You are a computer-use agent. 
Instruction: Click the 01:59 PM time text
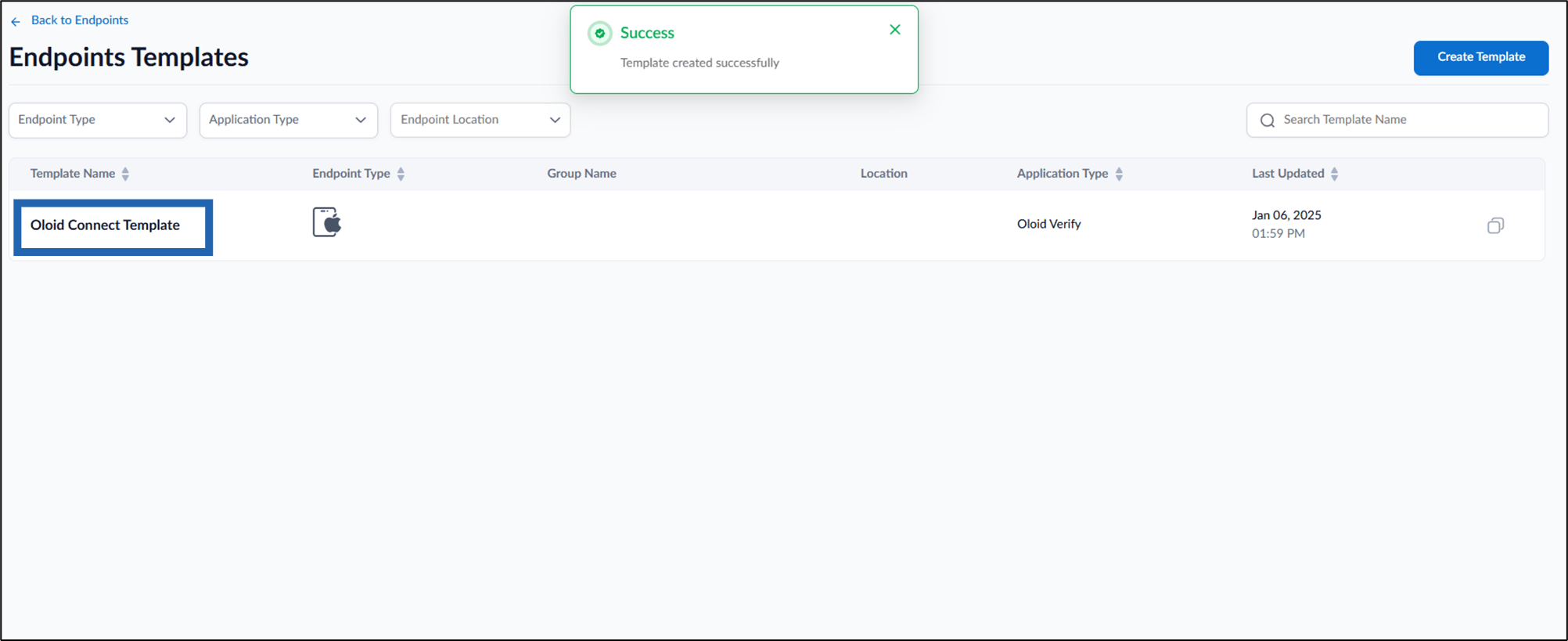(x=1278, y=233)
